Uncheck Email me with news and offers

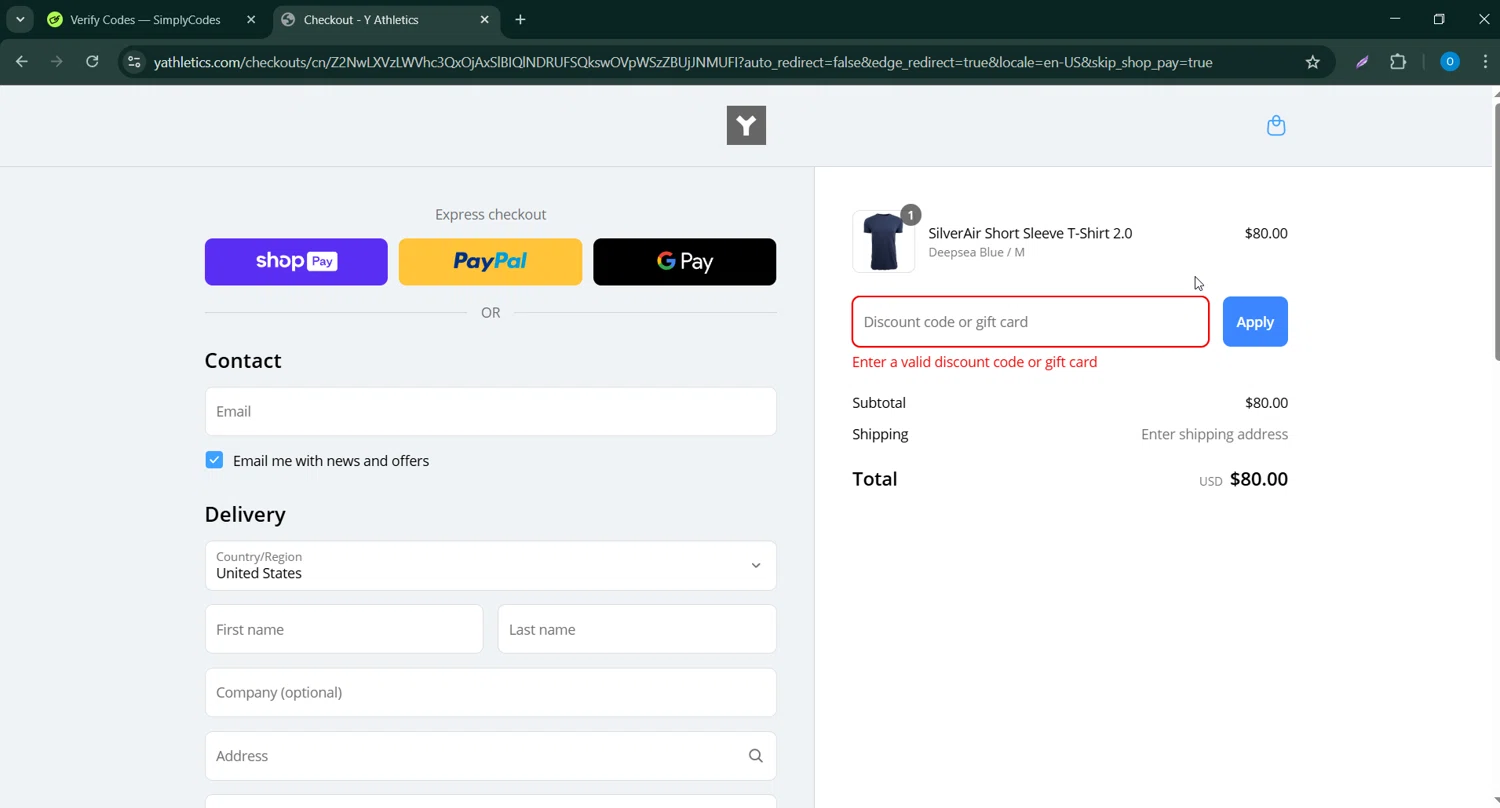[x=214, y=460]
